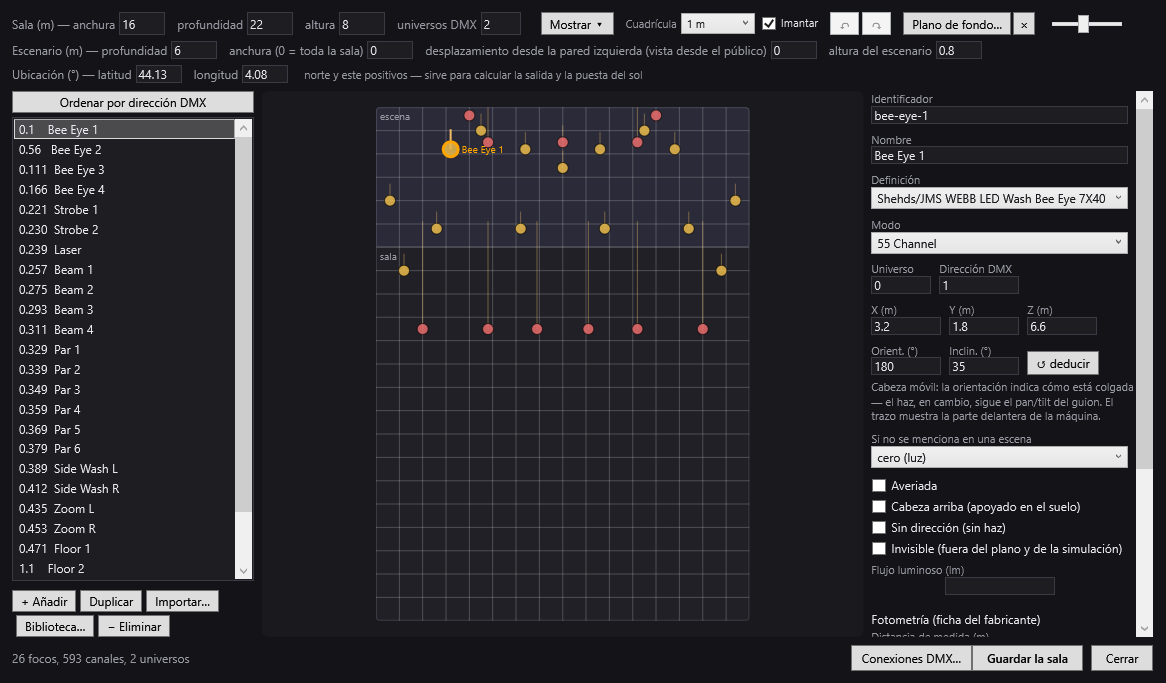Screen dimensions: 1166x683
Task: Select Floor 2 in the fixture list
Action: (124, 568)
